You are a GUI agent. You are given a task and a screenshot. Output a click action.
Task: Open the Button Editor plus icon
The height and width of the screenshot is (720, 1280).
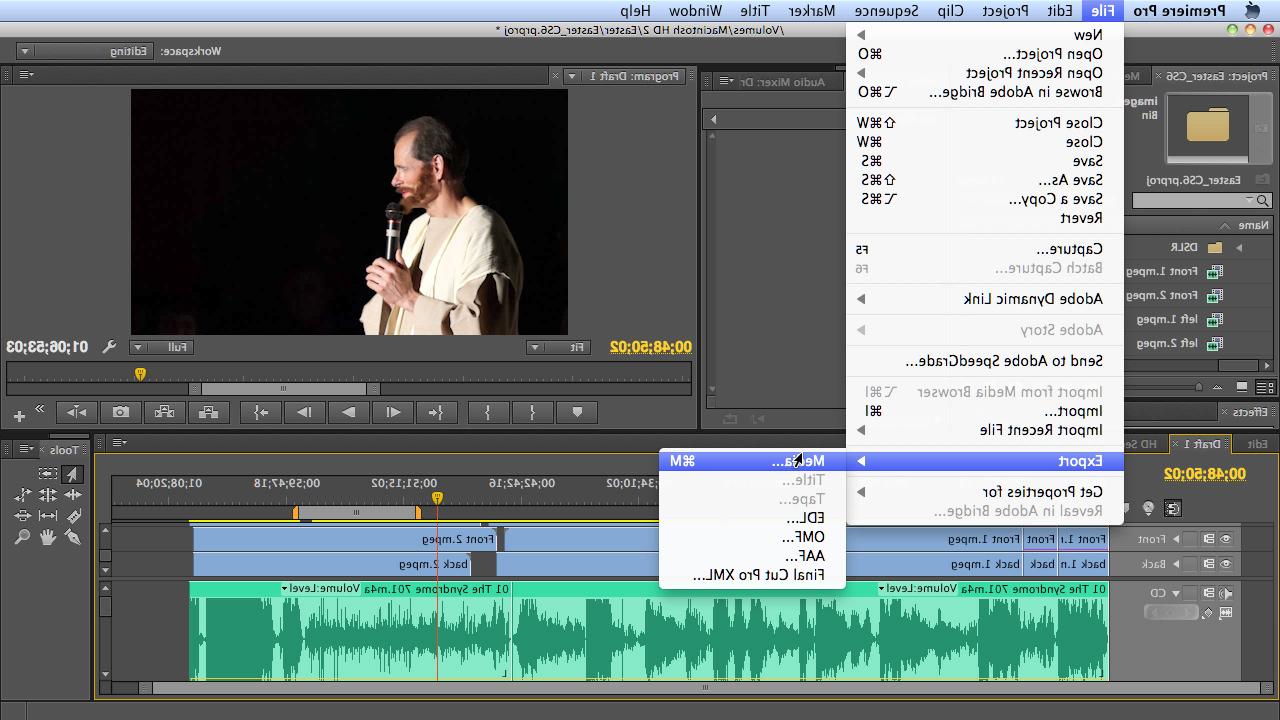coord(18,415)
